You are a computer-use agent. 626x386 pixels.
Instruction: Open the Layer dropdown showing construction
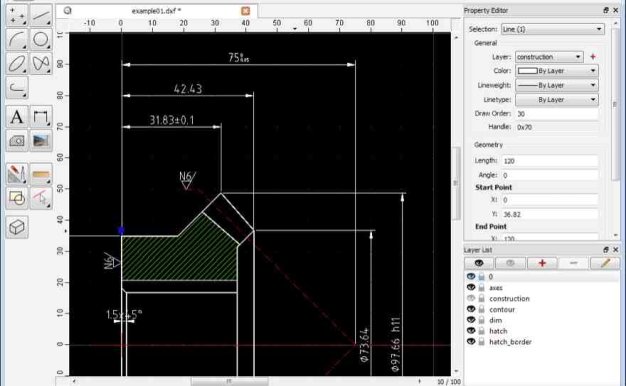[x=549, y=57]
